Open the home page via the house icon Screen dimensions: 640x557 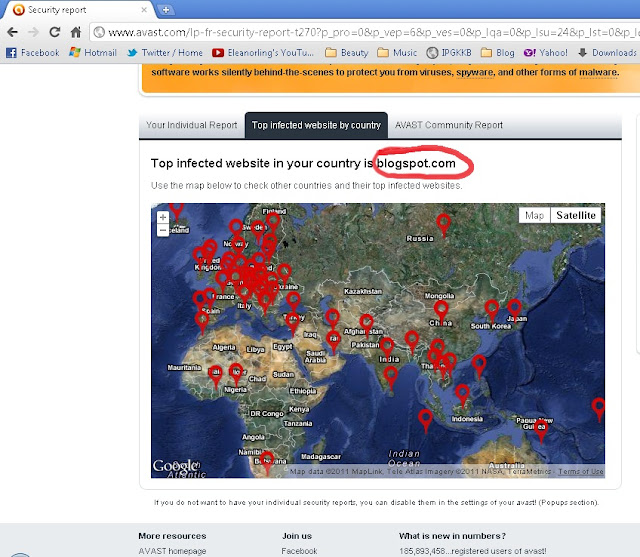click(x=76, y=32)
